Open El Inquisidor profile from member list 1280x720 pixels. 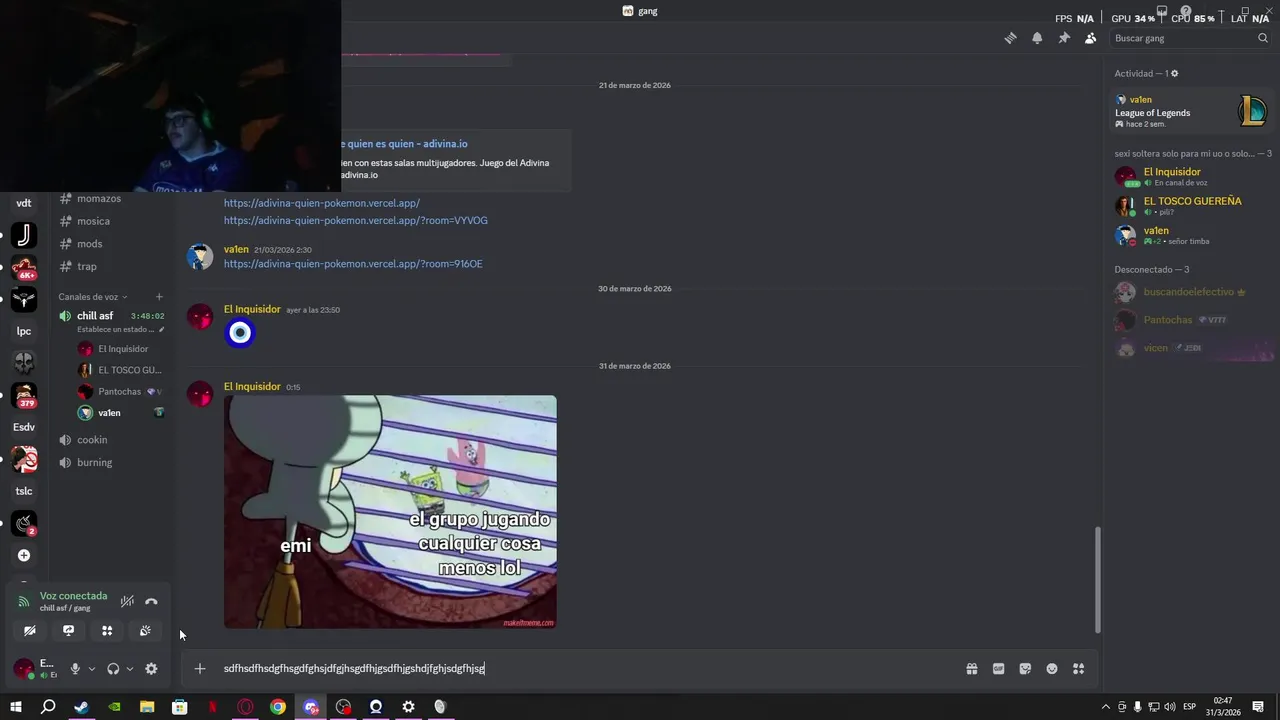click(1192, 177)
